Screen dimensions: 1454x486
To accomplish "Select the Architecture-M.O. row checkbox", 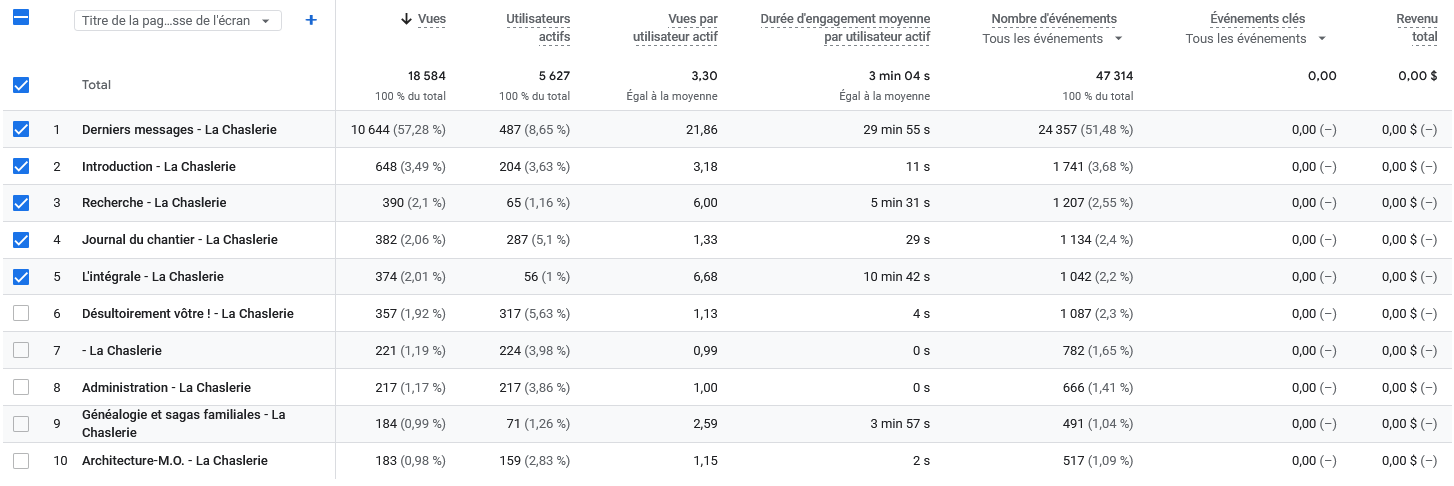I will coord(21,461).
